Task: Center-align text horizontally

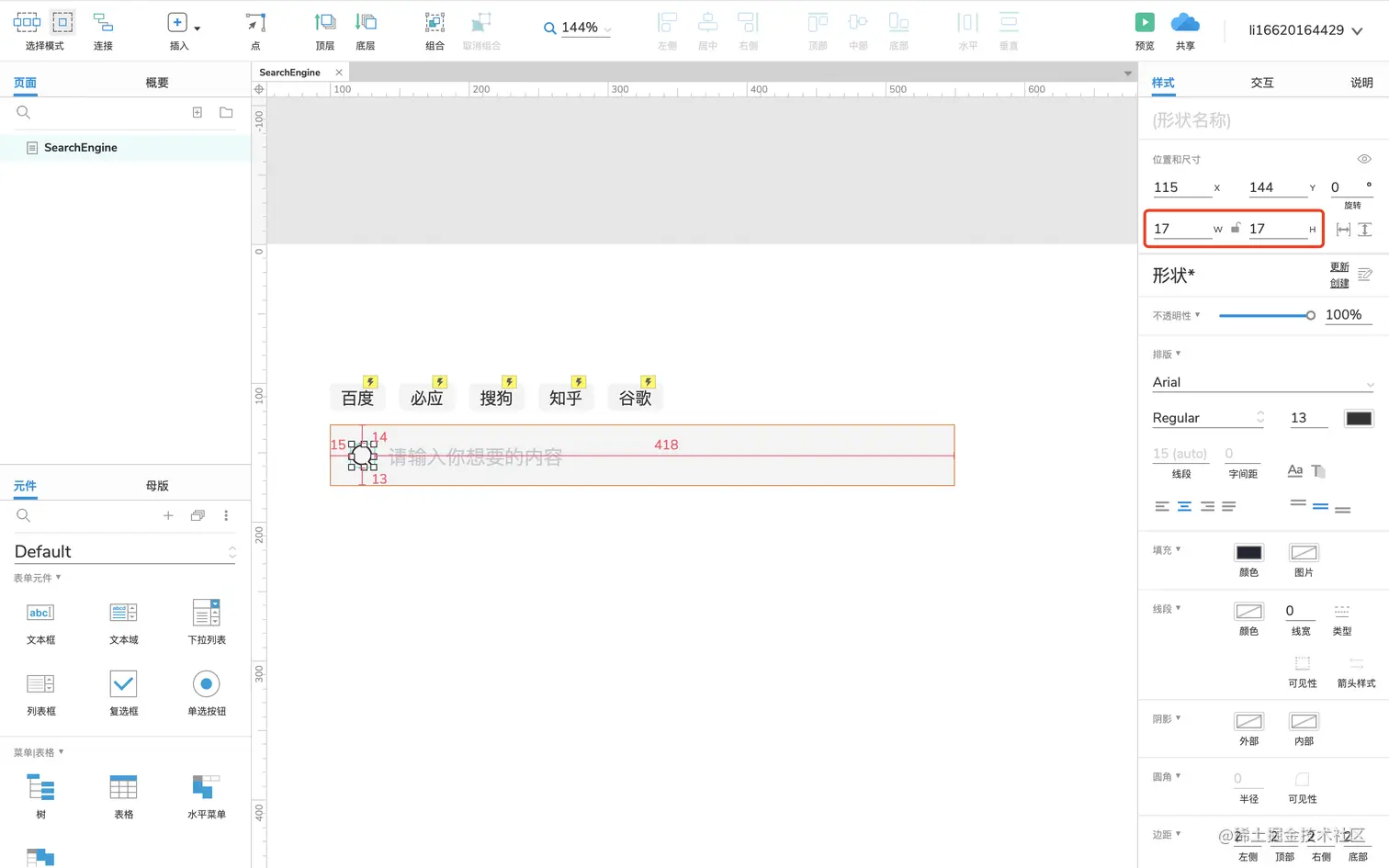Action: coord(1184,506)
